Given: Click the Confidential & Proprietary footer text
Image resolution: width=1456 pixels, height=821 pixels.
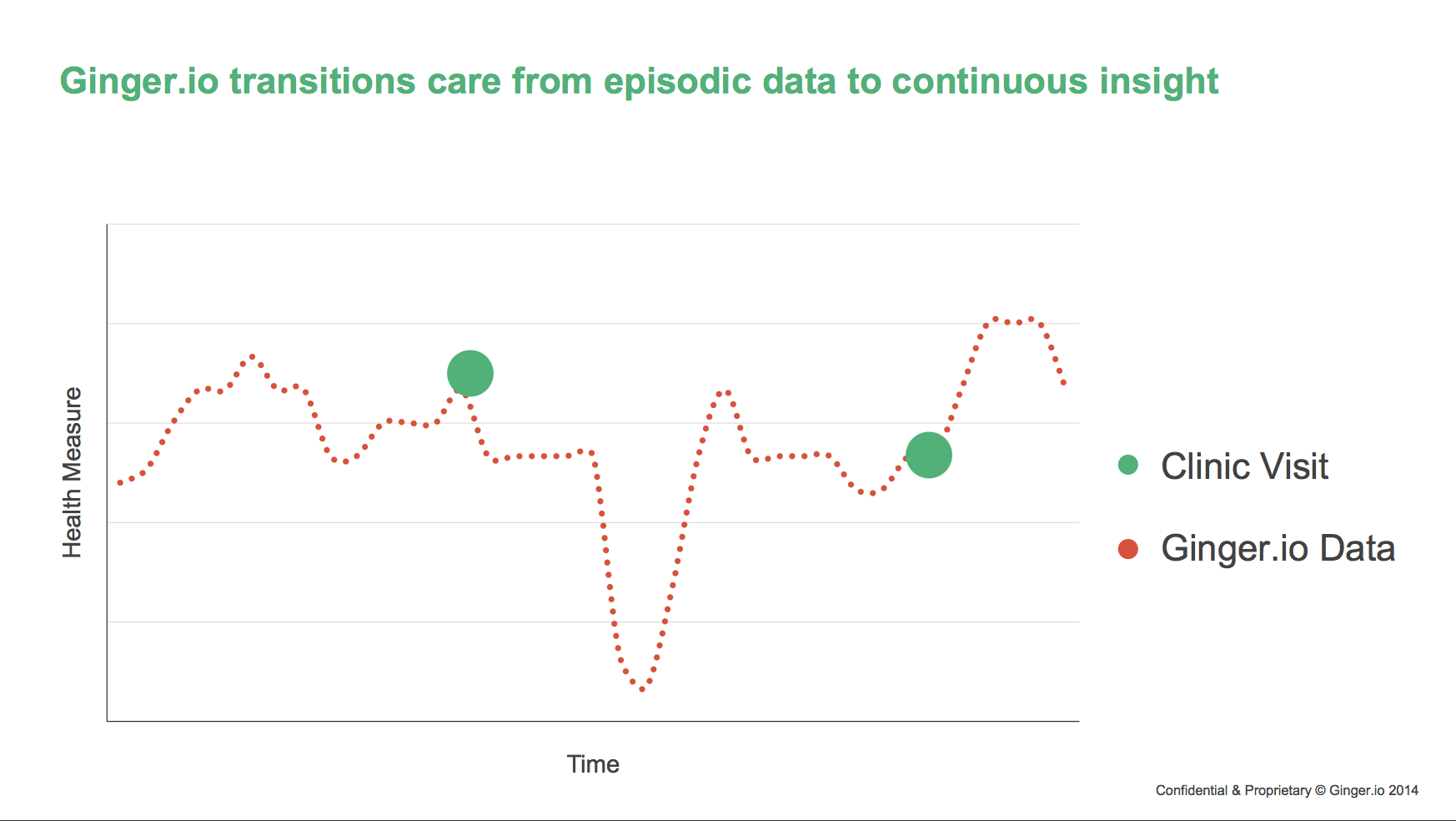Looking at the screenshot, I should coord(1287,790).
